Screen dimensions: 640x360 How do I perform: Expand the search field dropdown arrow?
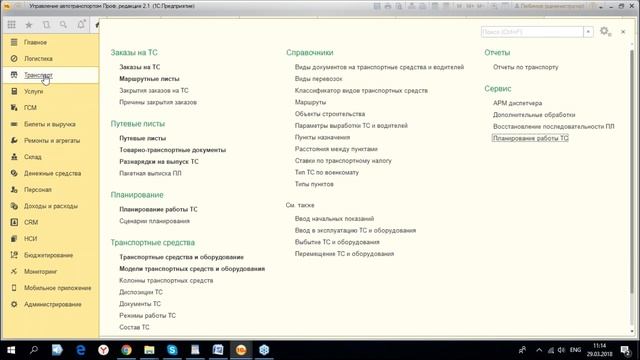point(588,32)
